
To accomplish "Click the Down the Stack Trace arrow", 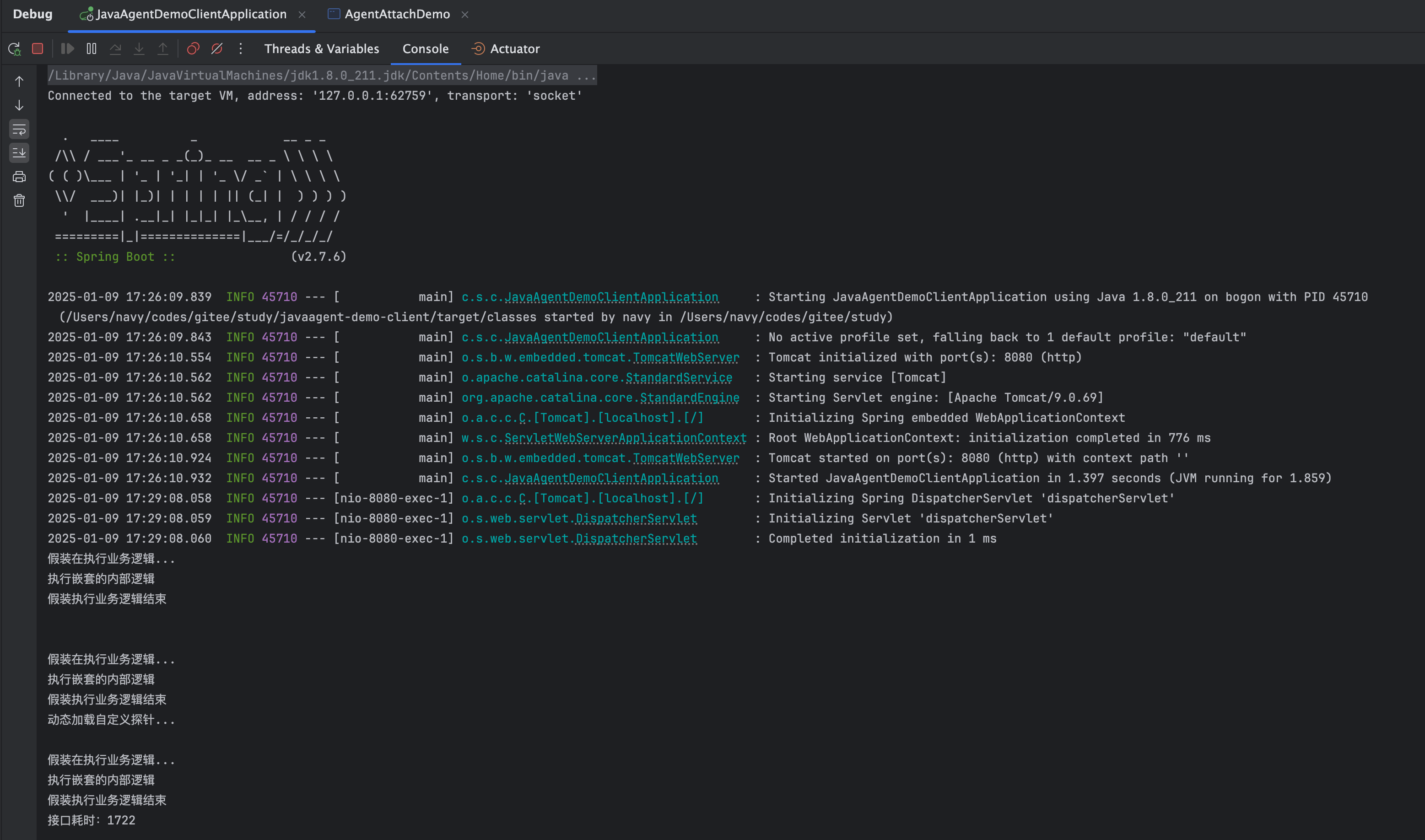I will 19,105.
